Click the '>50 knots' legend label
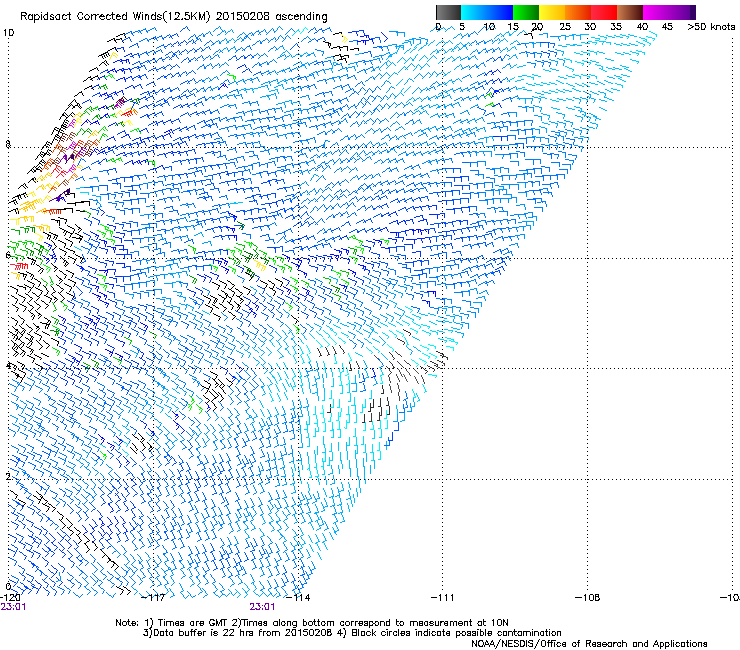This screenshot has width=740, height=650. [711, 27]
